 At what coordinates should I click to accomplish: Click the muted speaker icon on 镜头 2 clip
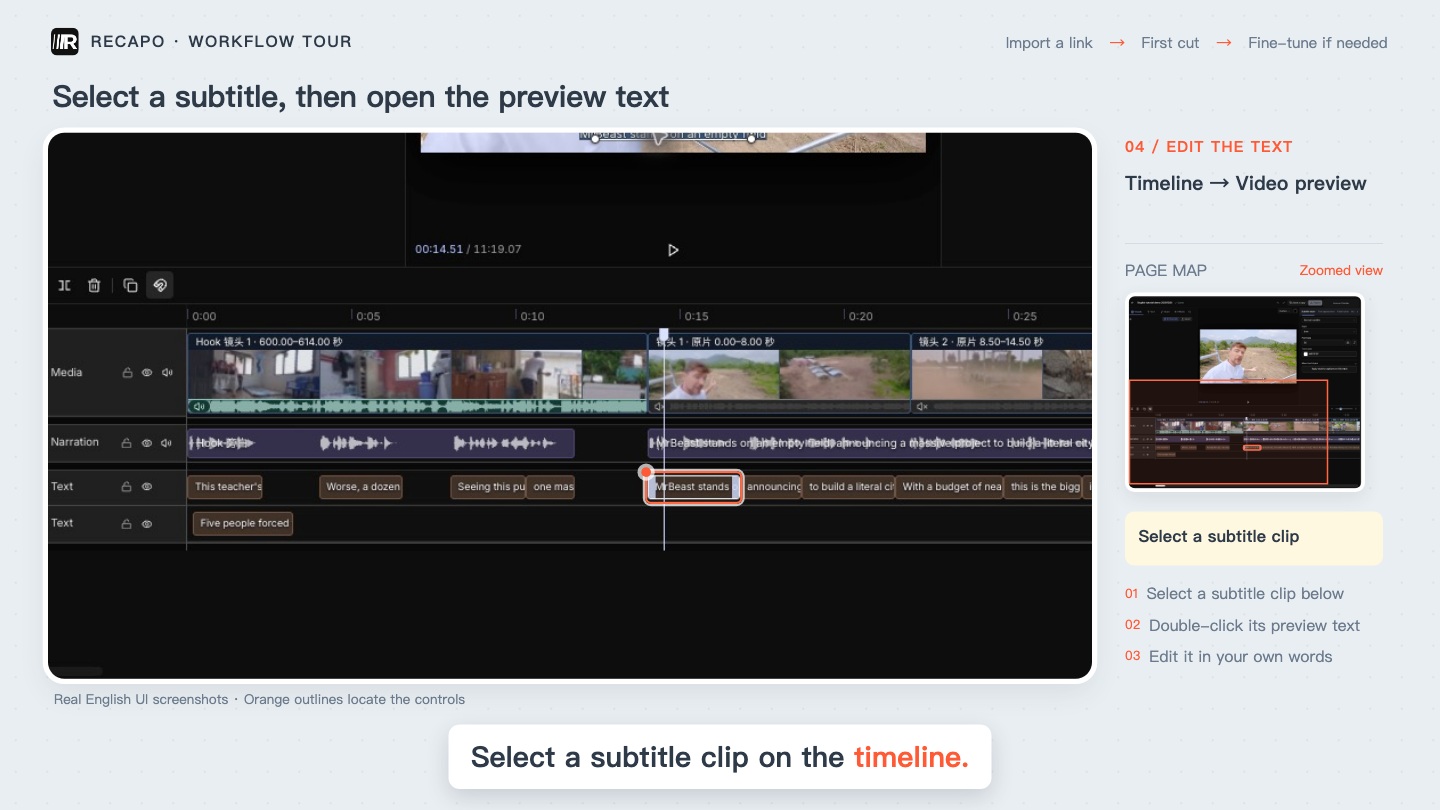[922, 407]
